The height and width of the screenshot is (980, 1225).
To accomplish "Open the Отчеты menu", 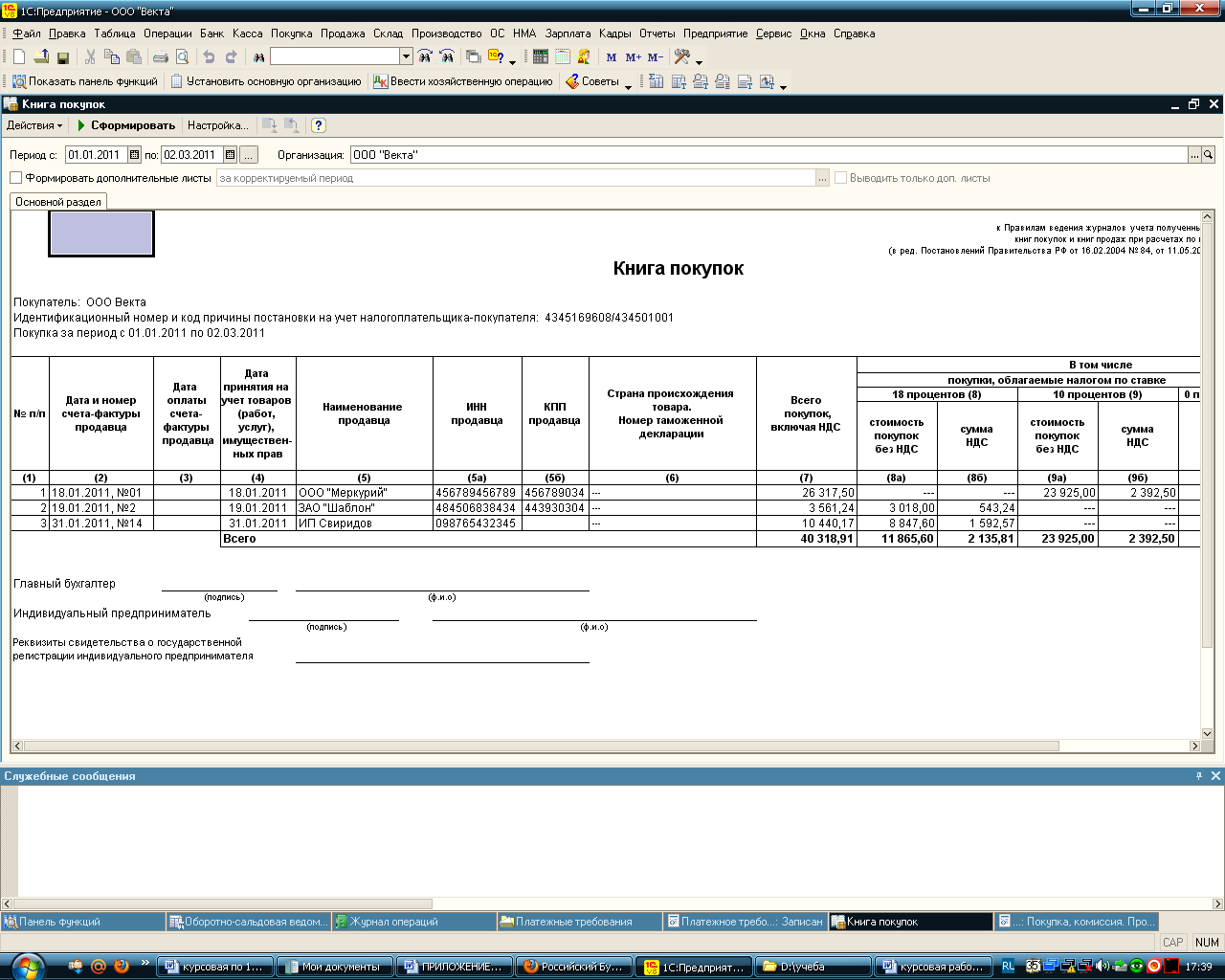I will 657,33.
